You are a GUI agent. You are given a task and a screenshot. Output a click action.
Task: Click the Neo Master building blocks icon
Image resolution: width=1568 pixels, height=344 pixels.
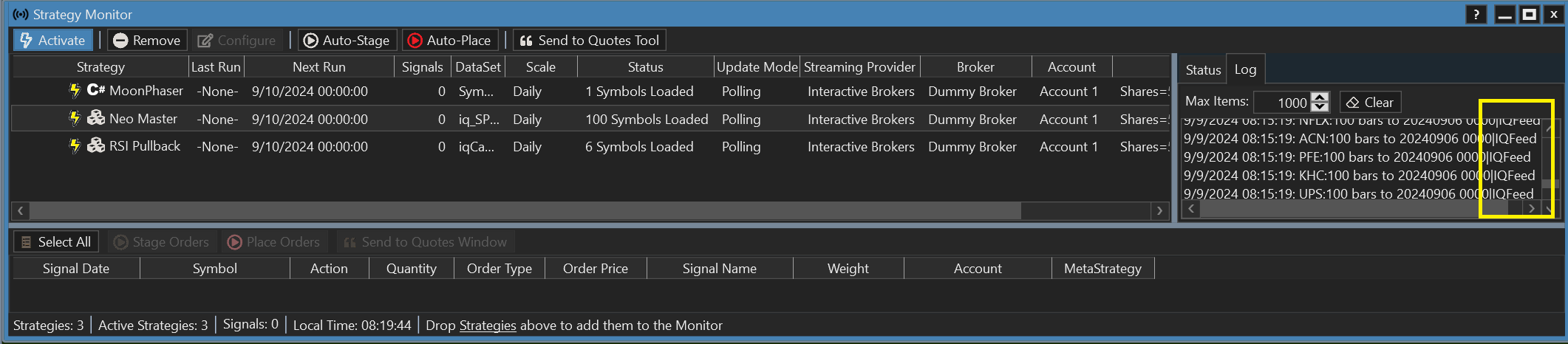(x=96, y=118)
